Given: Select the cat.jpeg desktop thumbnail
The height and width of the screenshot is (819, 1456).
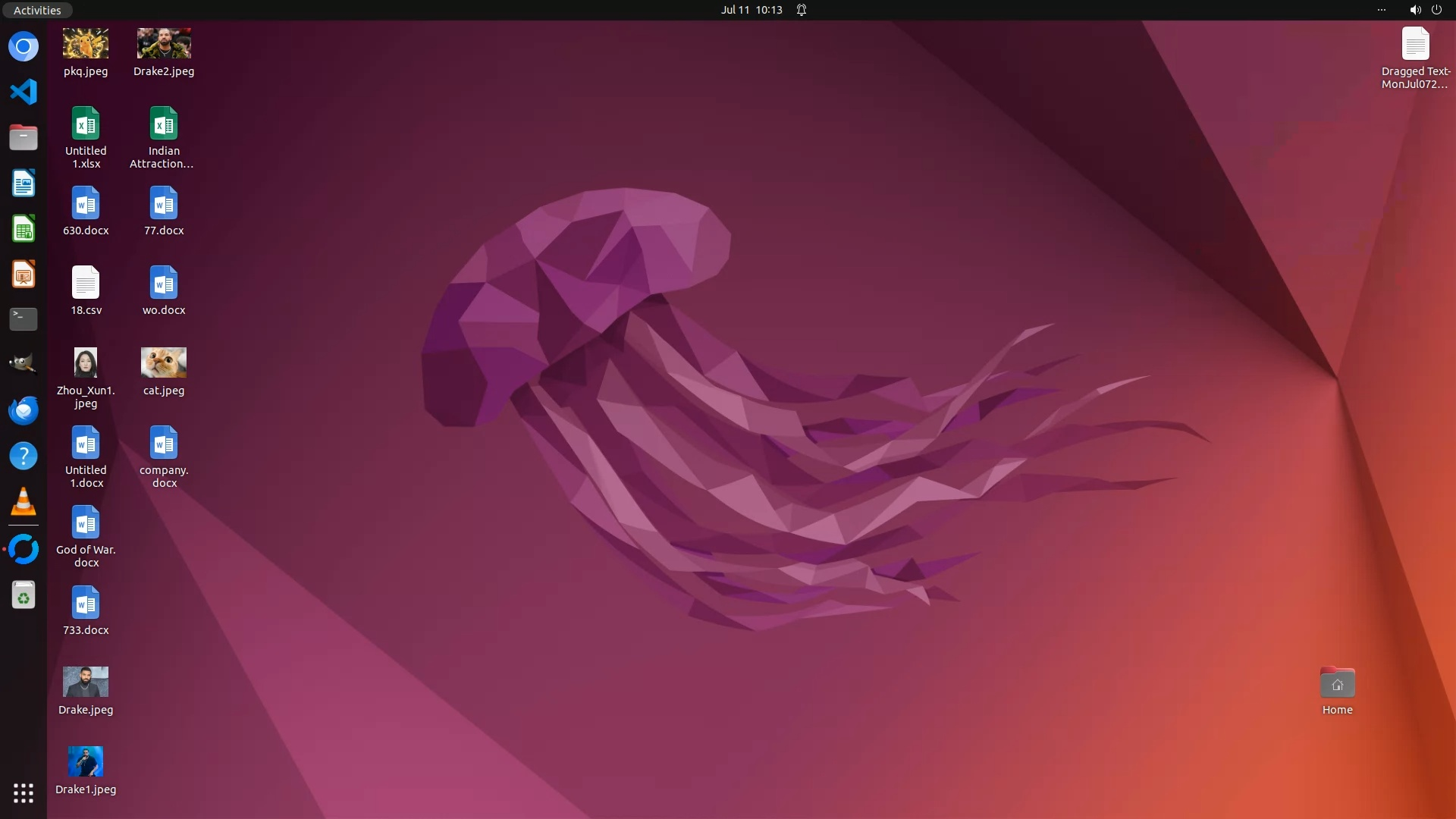Looking at the screenshot, I should click(164, 362).
